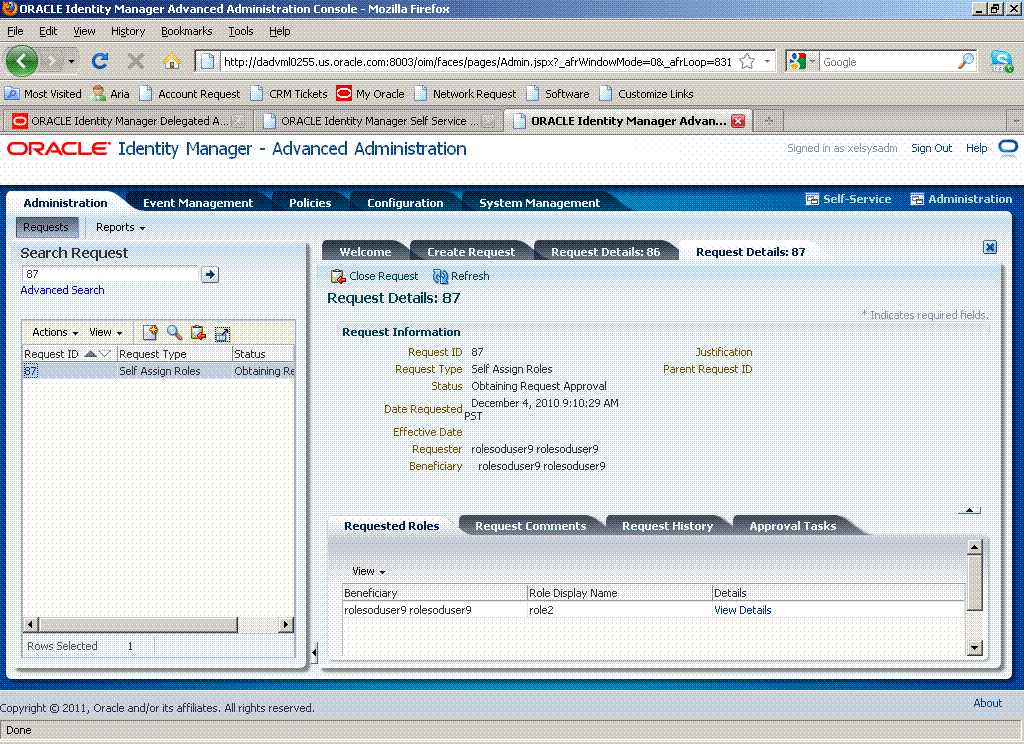Screen dimensions: 1024x744
Task: Switch to the Approval Tasks tab
Action: coord(792,525)
